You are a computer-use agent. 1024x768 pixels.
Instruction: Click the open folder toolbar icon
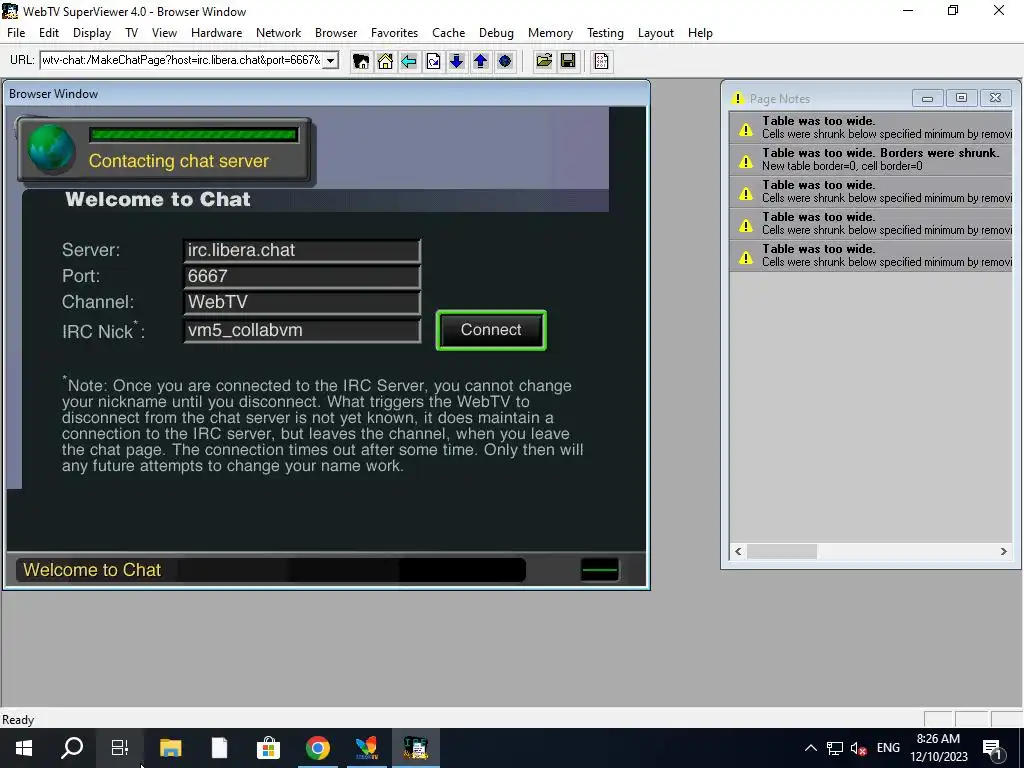pyautogui.click(x=544, y=61)
